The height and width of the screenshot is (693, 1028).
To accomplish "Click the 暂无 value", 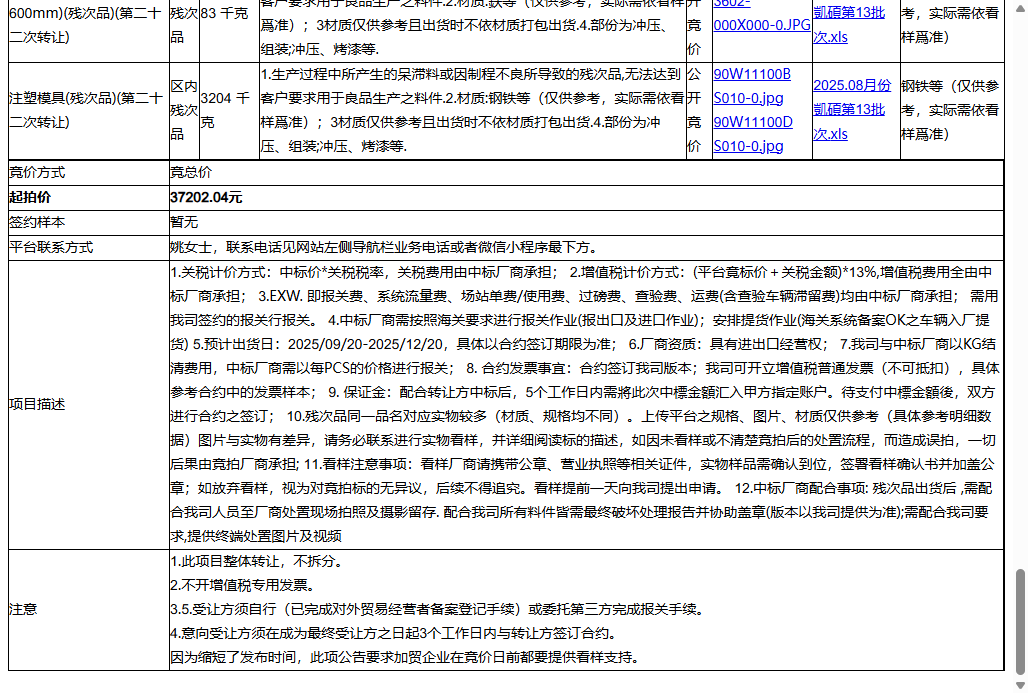I will [184, 222].
